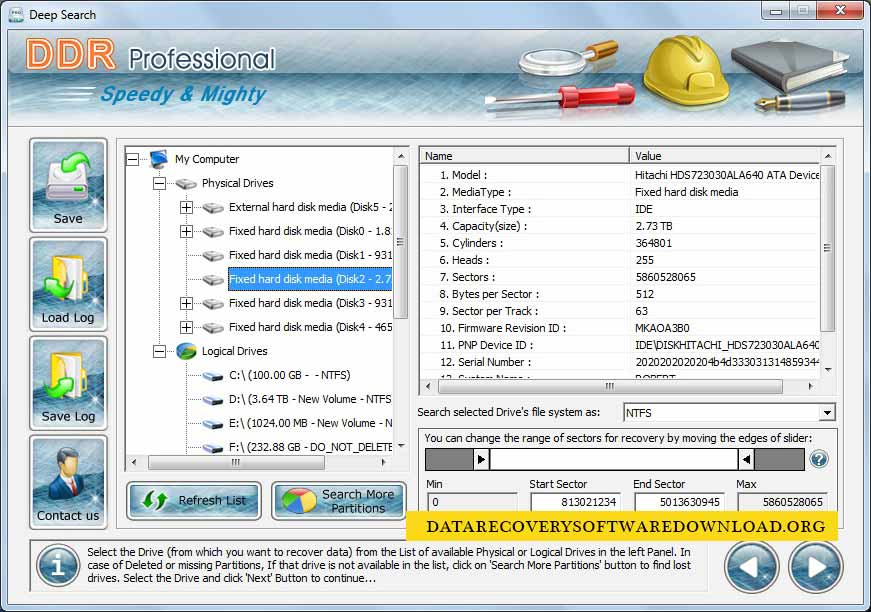Click the white sector range slider track
This screenshot has height=612, width=871.
614,459
